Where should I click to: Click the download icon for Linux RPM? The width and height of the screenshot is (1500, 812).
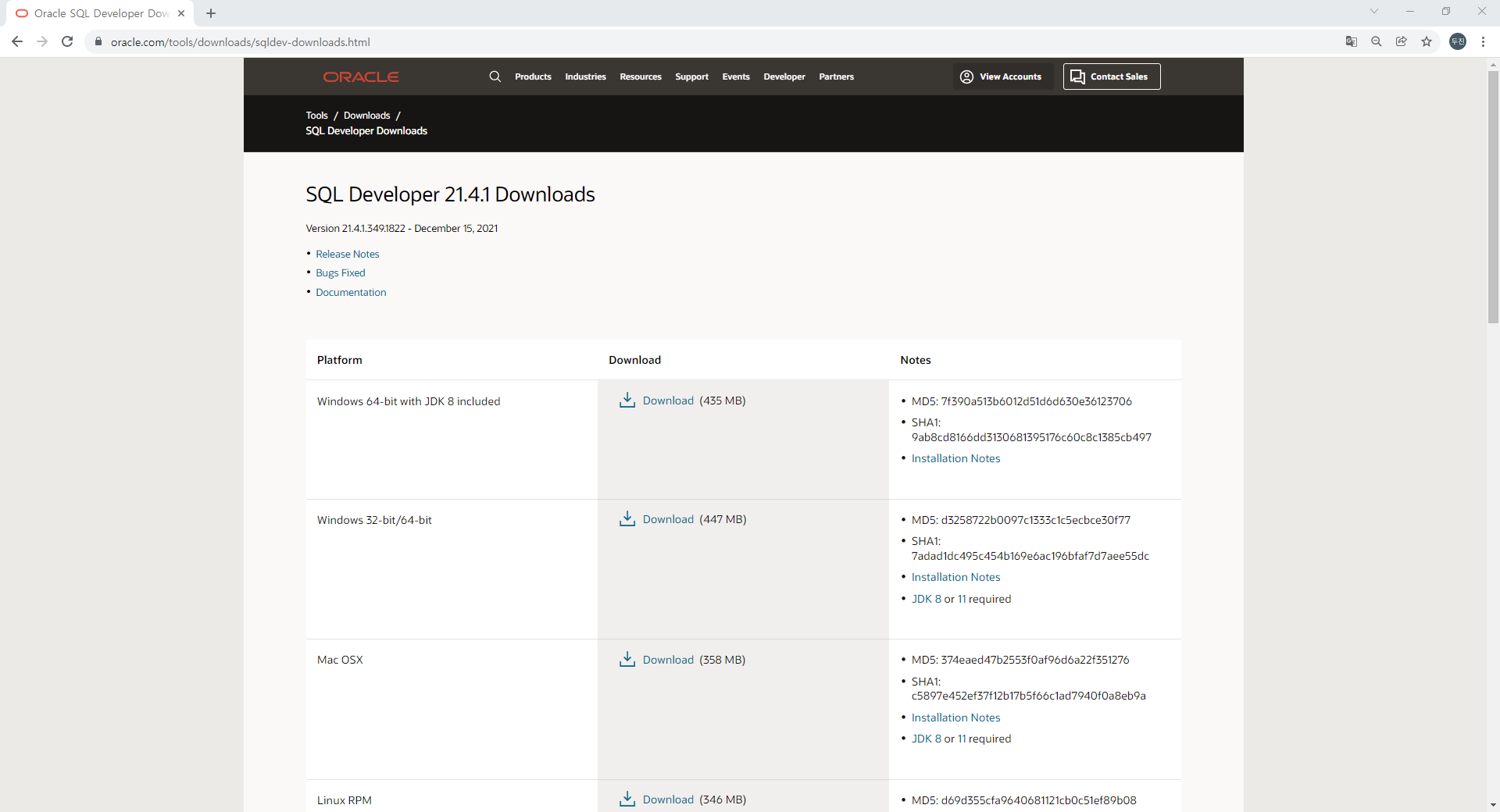click(627, 800)
